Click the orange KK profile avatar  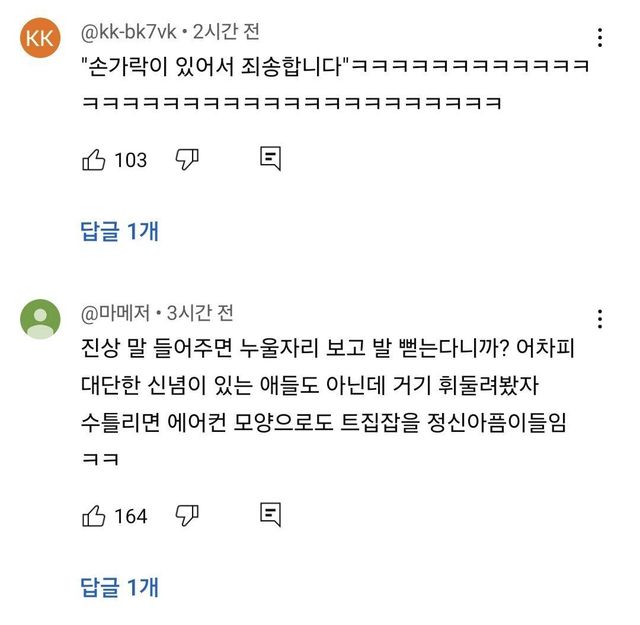tap(39, 39)
